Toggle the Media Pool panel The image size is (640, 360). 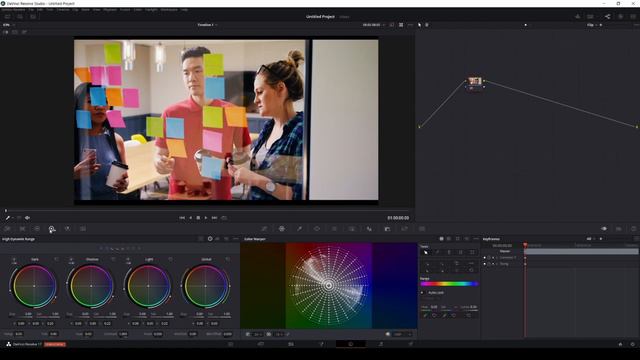33,17
